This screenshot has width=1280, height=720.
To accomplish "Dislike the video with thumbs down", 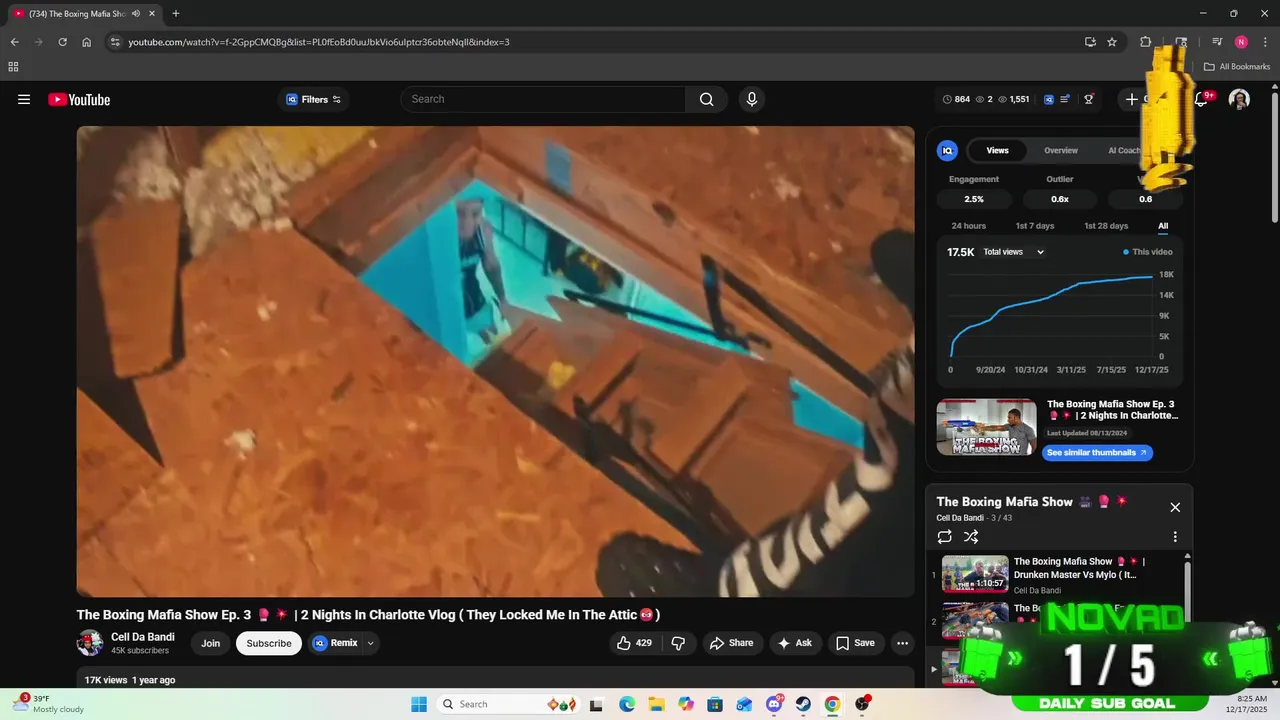I will coord(678,643).
